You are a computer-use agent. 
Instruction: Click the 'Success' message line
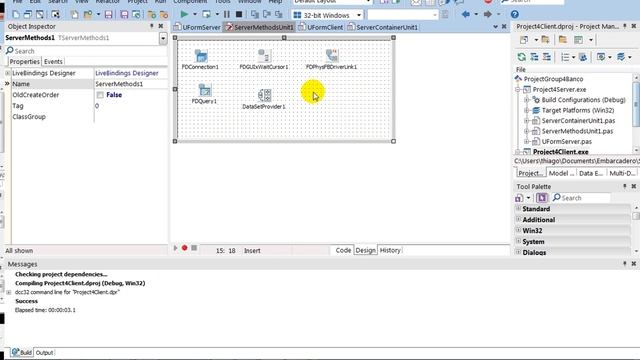(27, 301)
